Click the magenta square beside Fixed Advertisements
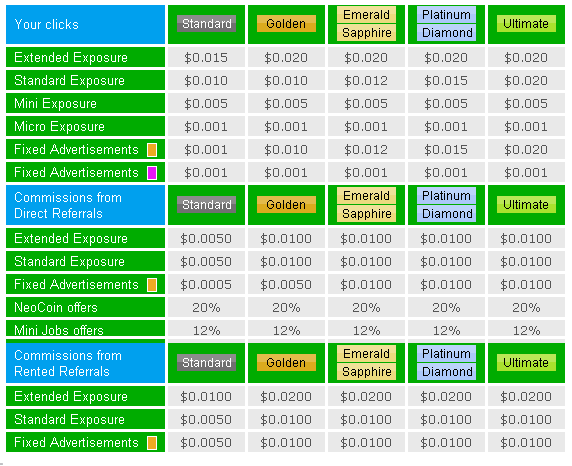 [x=152, y=173]
